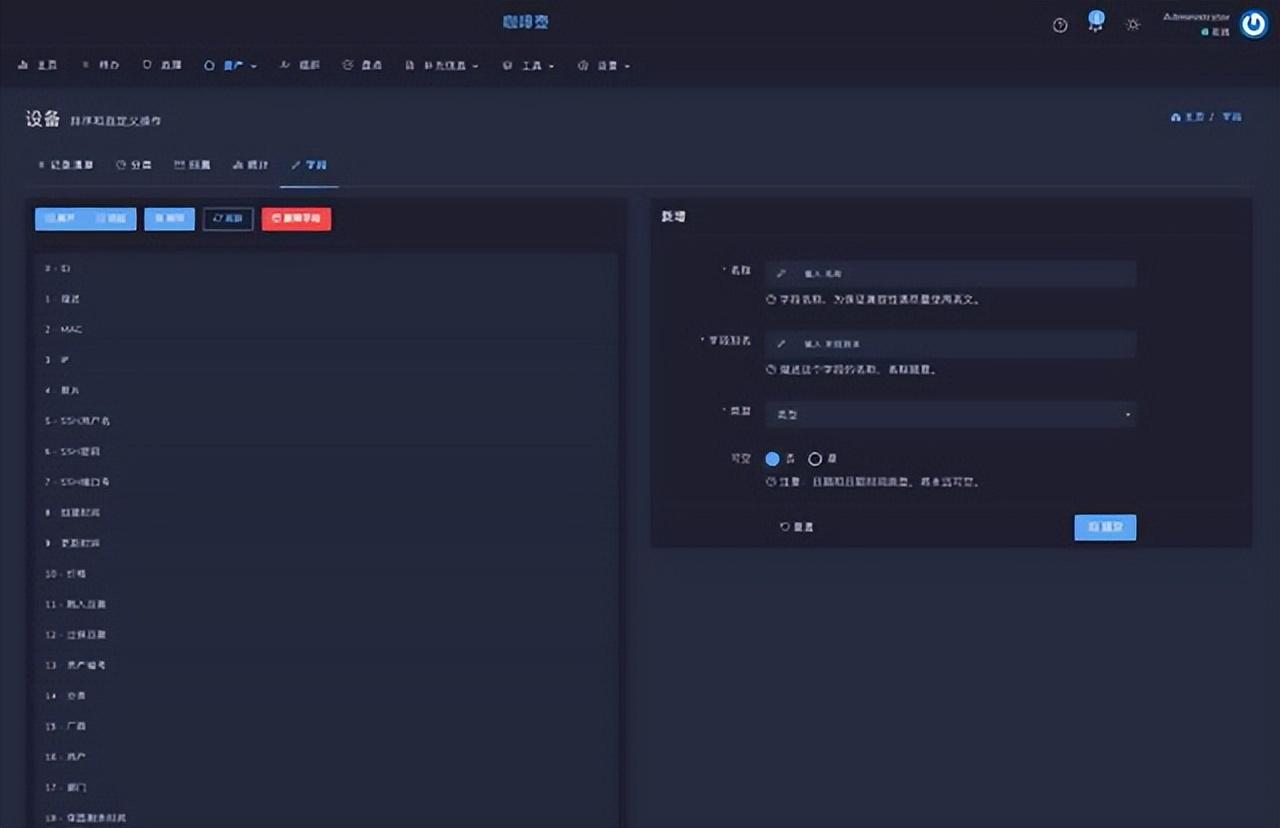
Task: Click the pencil icon in 名称 field
Action: 782,273
